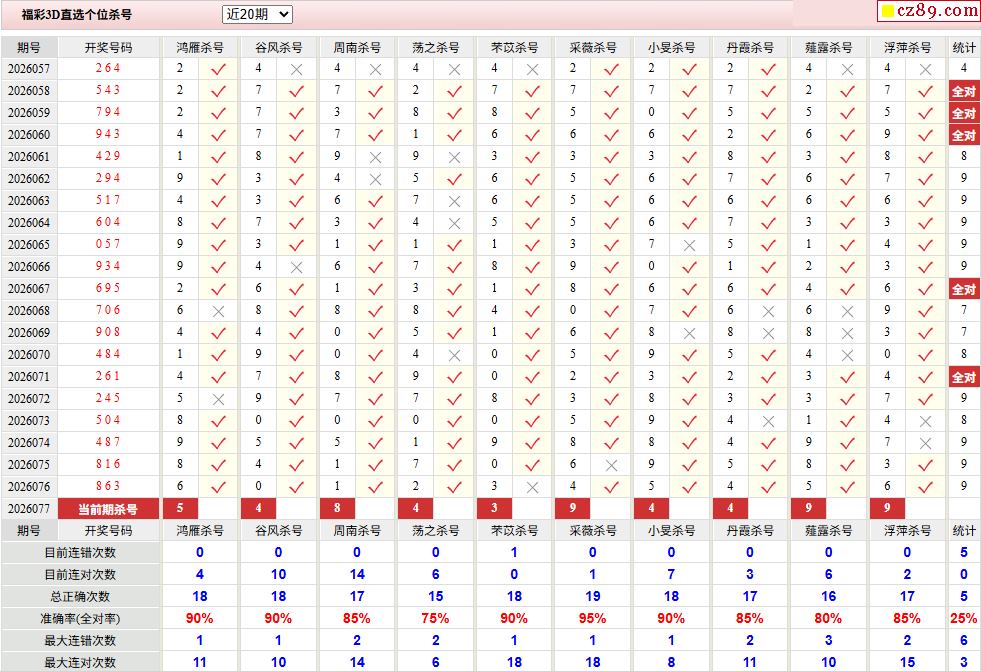Click the 全对 badge in row 2026060

tap(963, 135)
